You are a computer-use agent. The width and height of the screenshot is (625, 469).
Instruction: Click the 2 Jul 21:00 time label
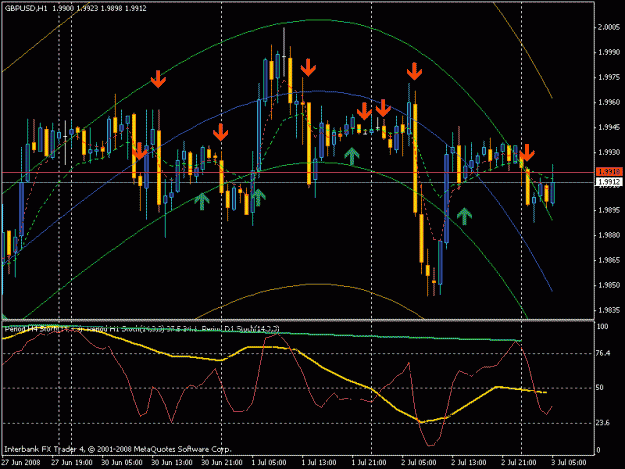pyautogui.click(x=518, y=462)
